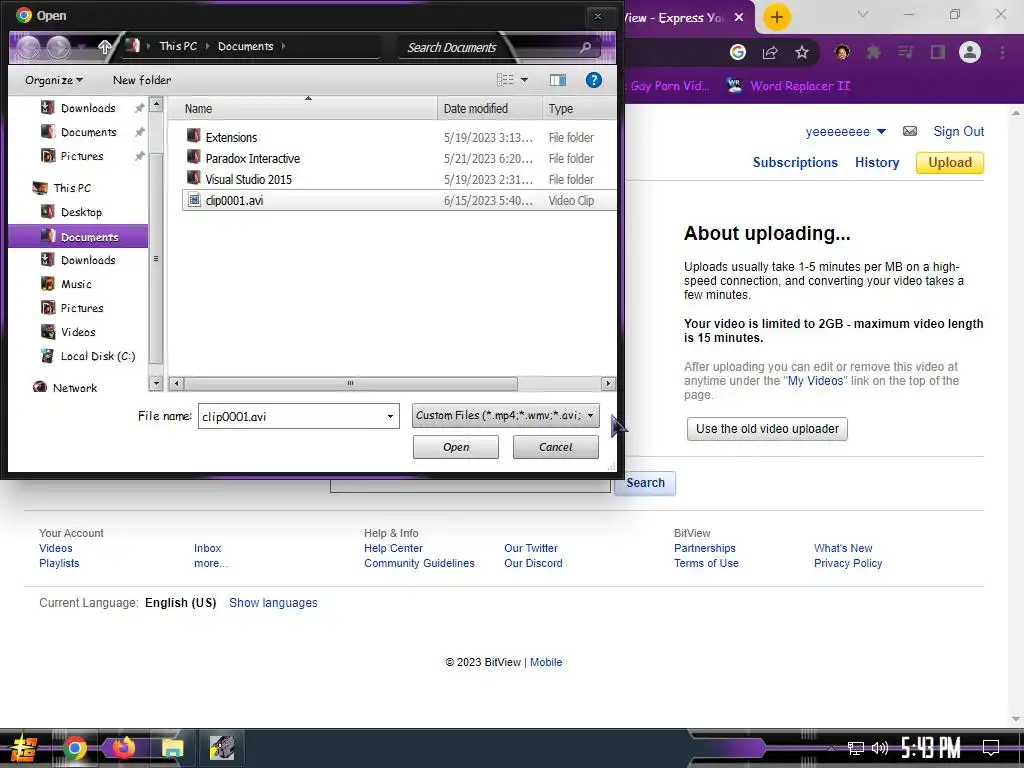Image resolution: width=1024 pixels, height=768 pixels.
Task: Open the Chrome three-dot menu
Action: tap(1002, 52)
